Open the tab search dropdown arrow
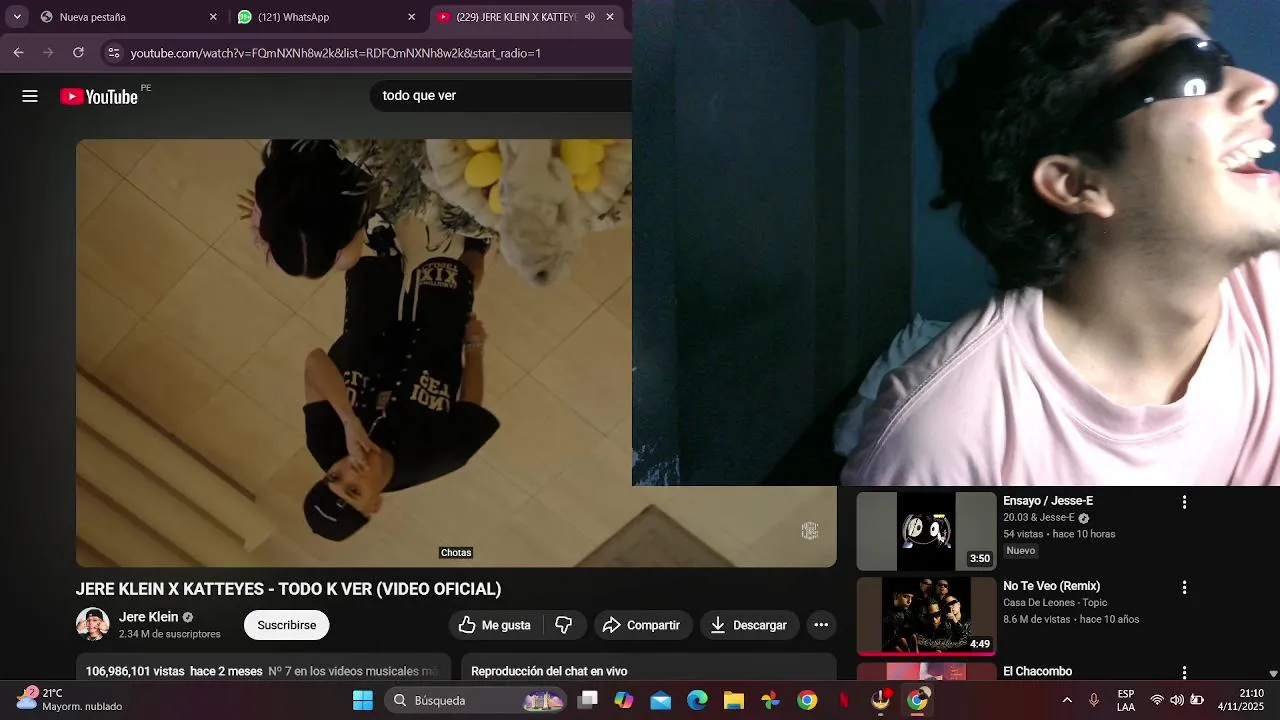1280x720 pixels. [17, 17]
